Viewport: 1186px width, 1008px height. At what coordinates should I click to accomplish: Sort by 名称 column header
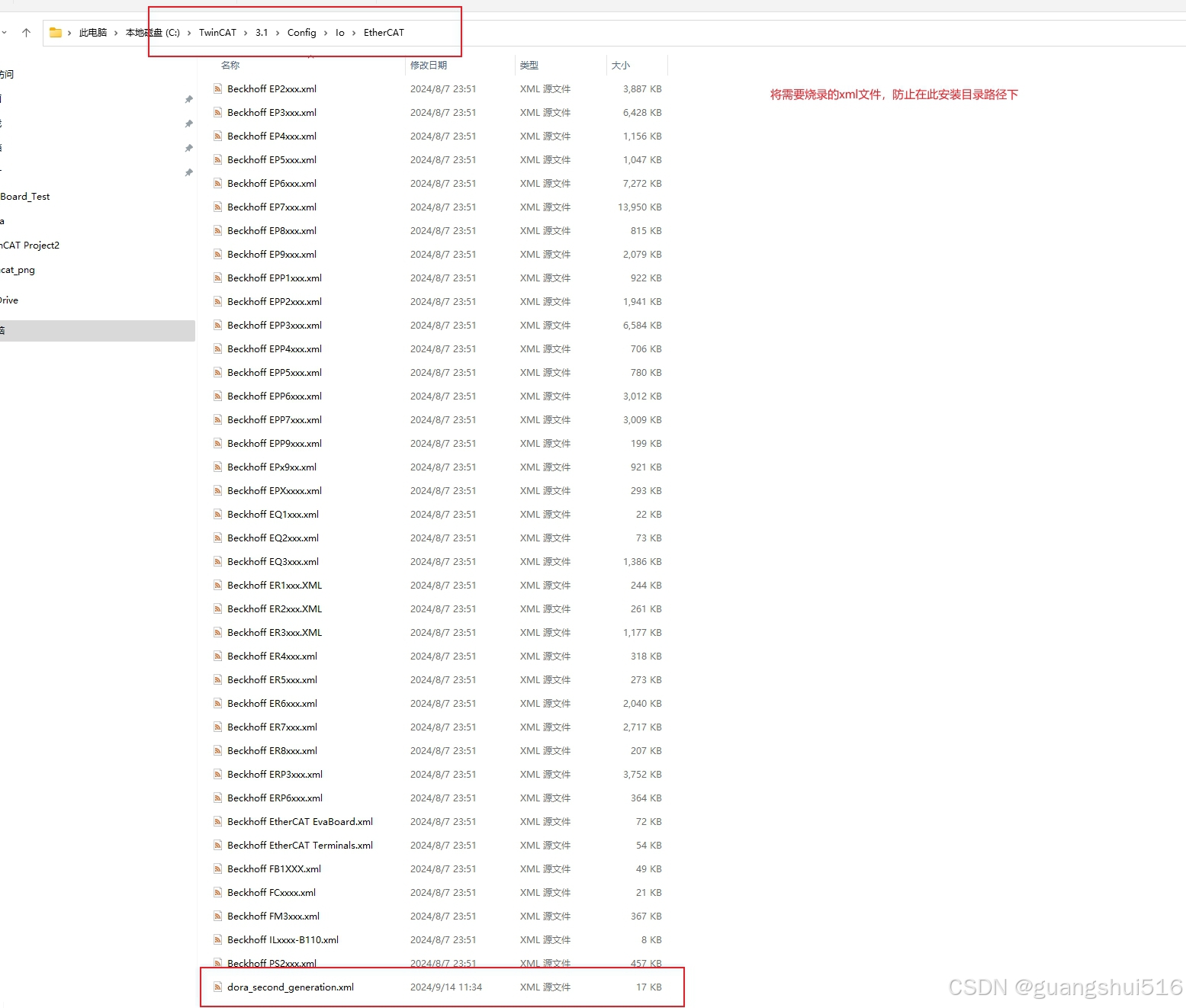click(230, 66)
